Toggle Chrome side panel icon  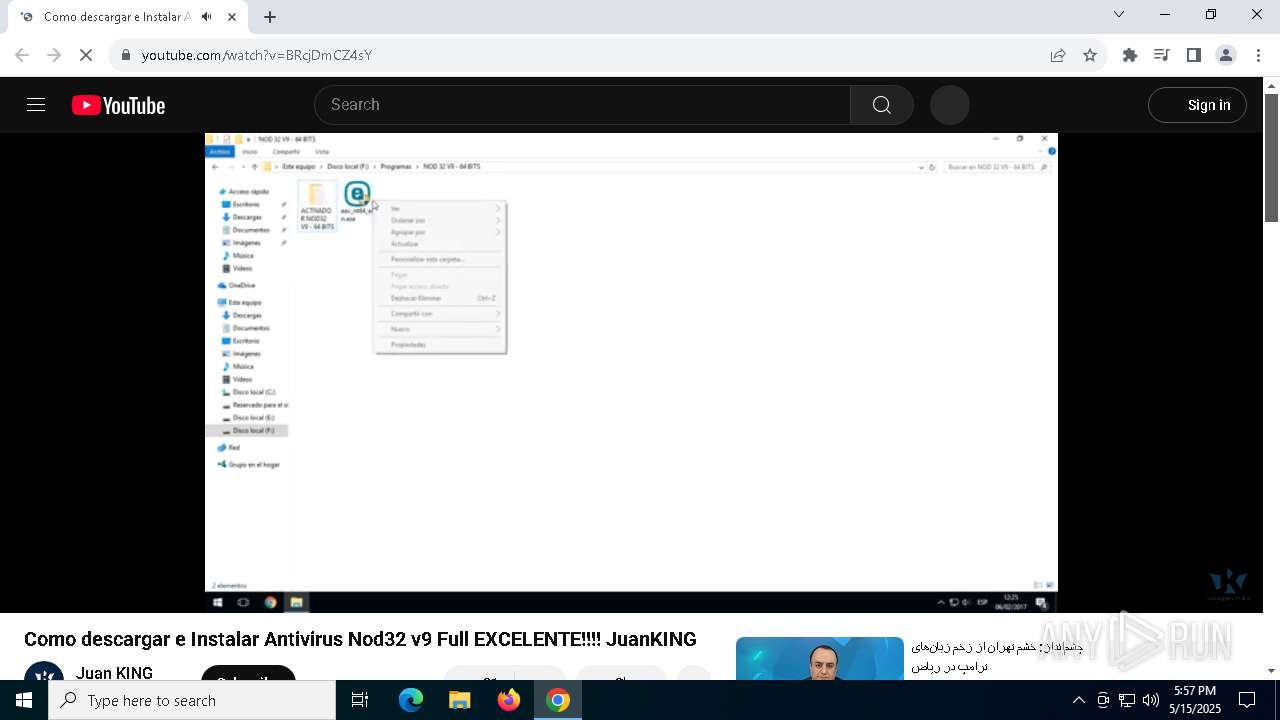[x=1194, y=55]
